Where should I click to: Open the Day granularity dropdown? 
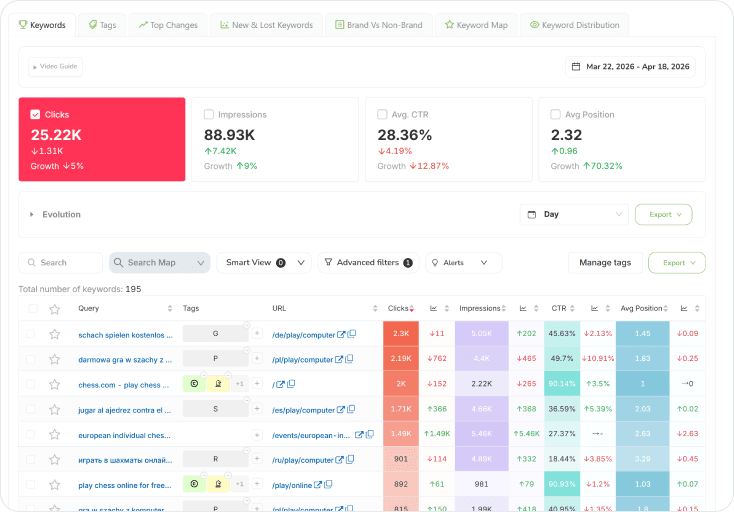[x=574, y=214]
